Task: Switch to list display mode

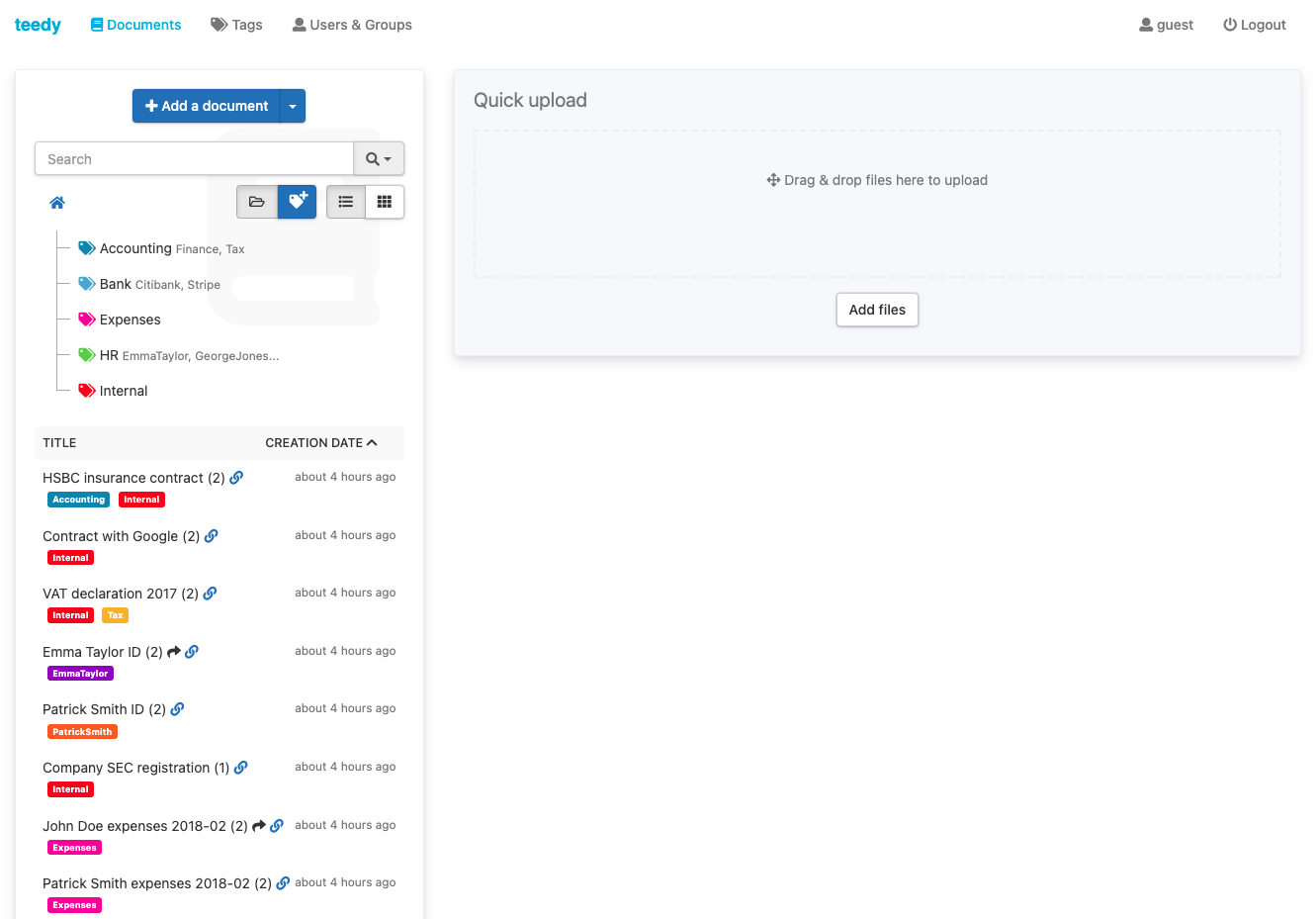Action: tap(346, 202)
